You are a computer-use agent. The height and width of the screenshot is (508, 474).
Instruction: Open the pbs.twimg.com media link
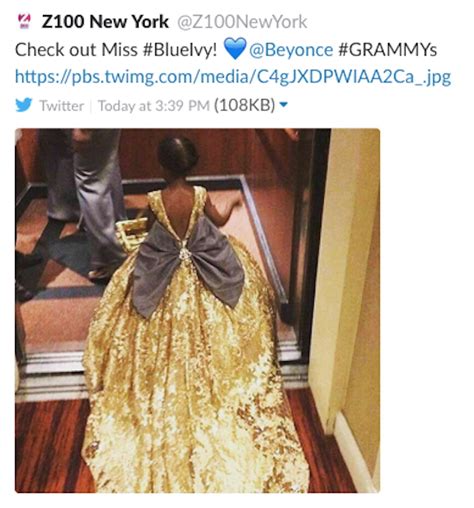233,77
